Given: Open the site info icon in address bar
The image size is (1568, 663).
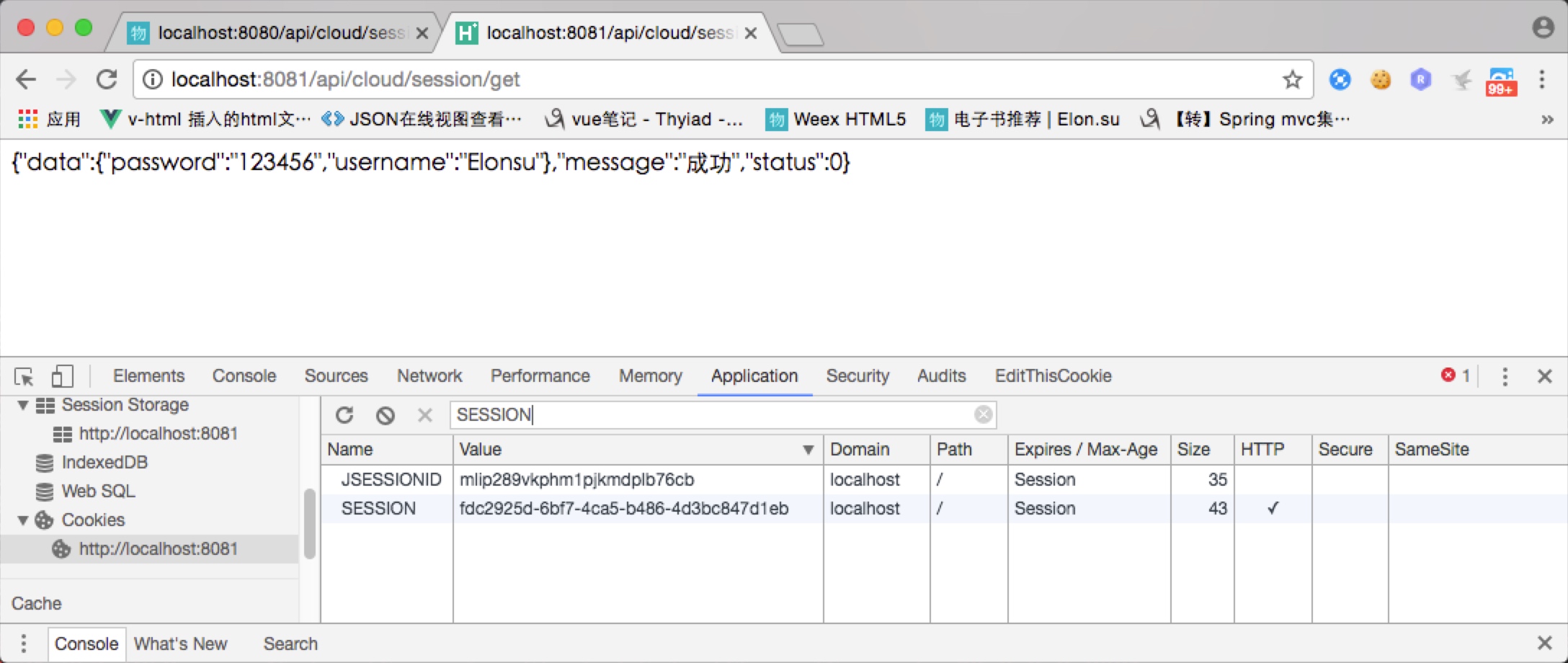Looking at the screenshot, I should (152, 79).
